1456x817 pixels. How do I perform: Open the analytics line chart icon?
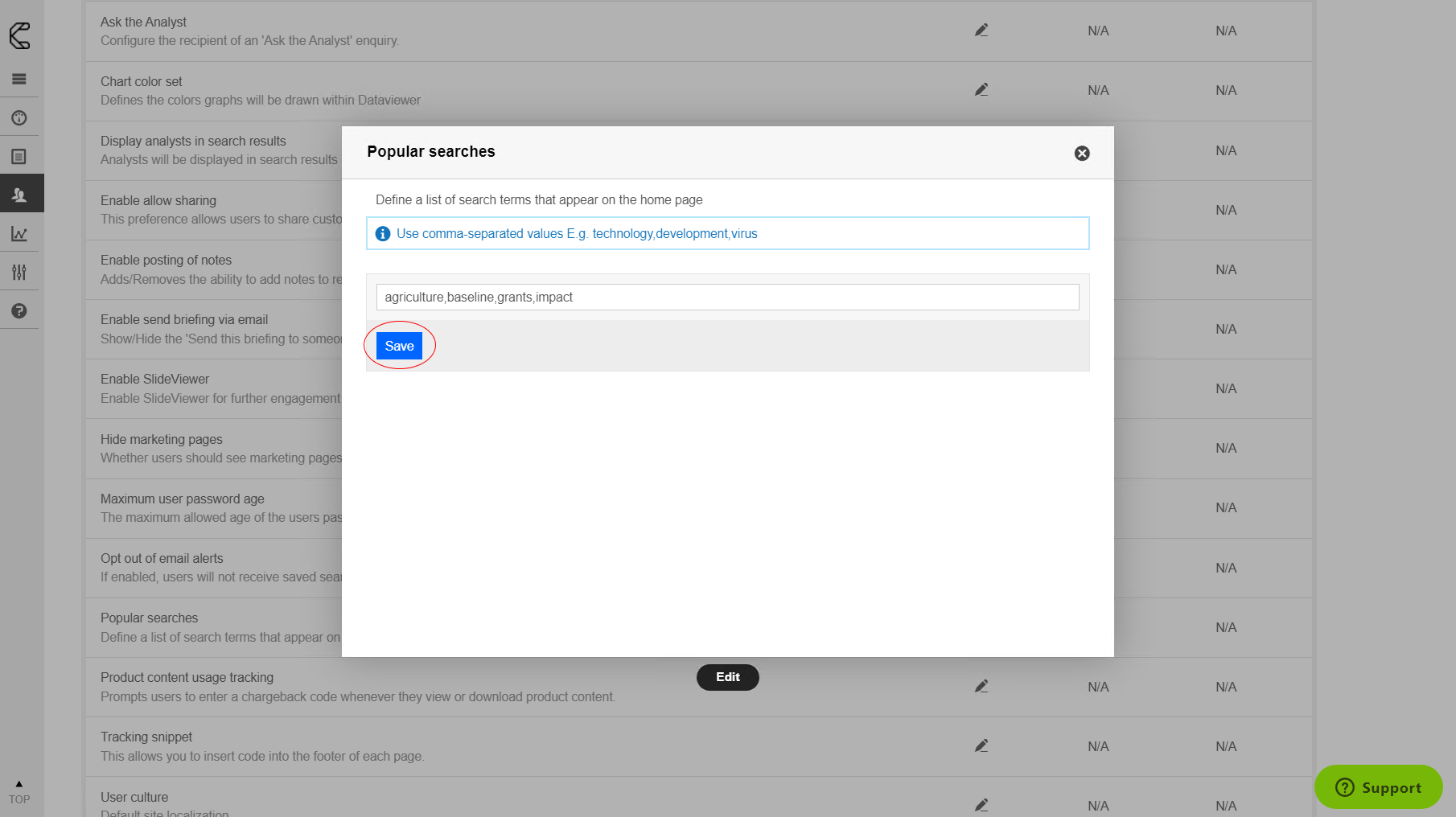[x=19, y=234]
